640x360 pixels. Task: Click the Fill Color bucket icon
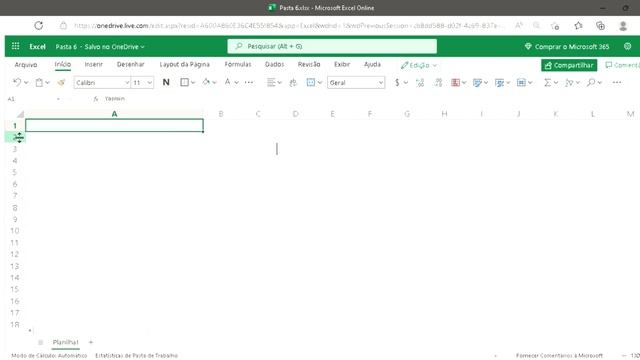pyautogui.click(x=206, y=82)
